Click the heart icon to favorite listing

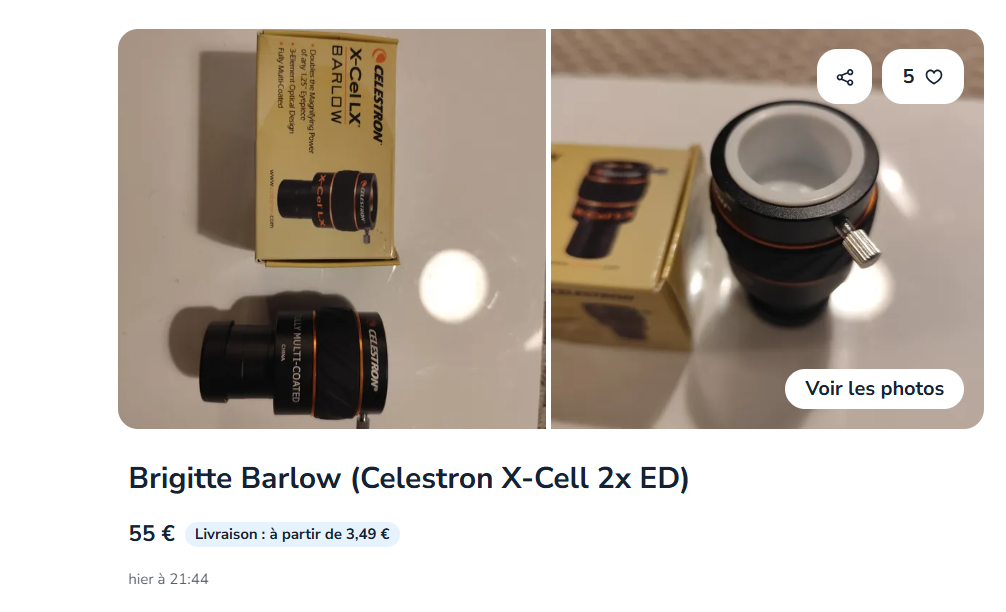[934, 77]
